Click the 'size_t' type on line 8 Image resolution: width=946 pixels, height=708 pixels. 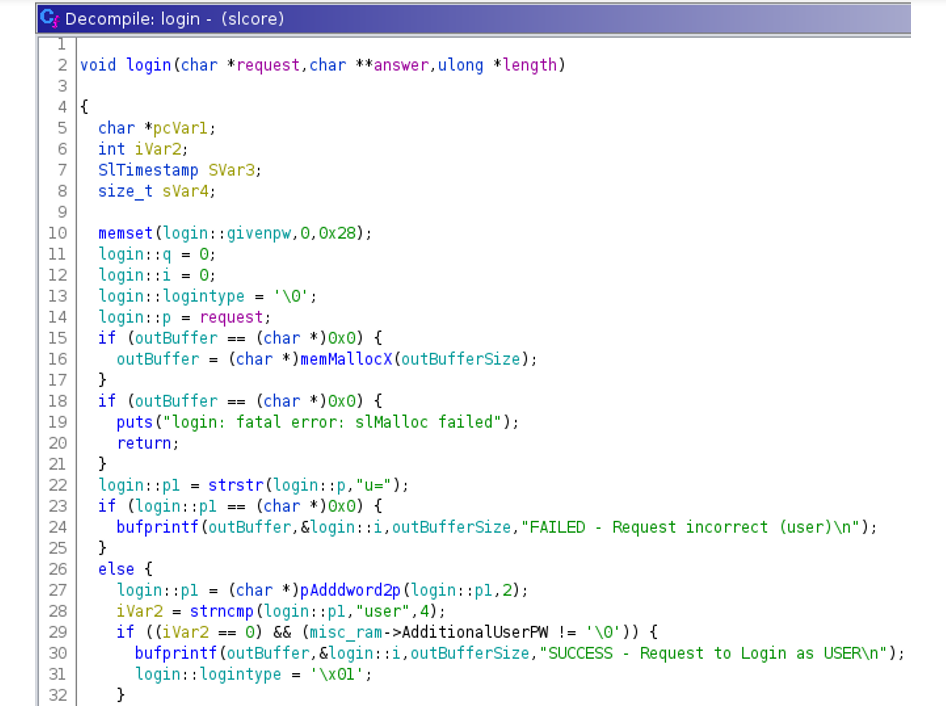point(125,191)
